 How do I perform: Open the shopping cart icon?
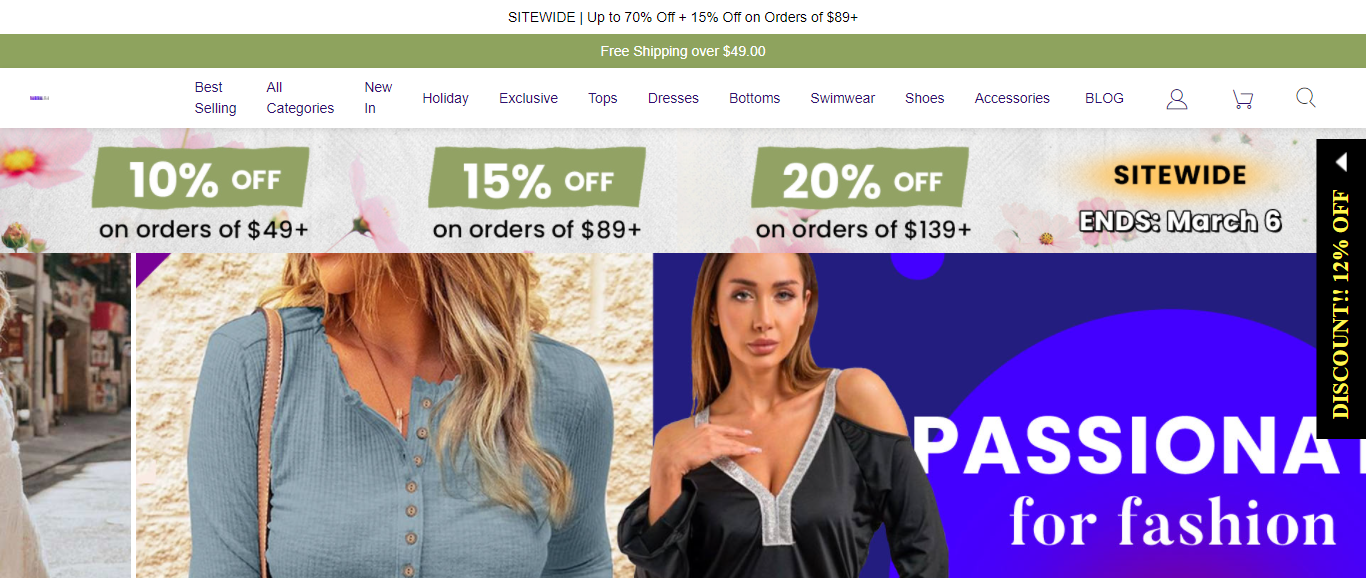pos(1242,98)
